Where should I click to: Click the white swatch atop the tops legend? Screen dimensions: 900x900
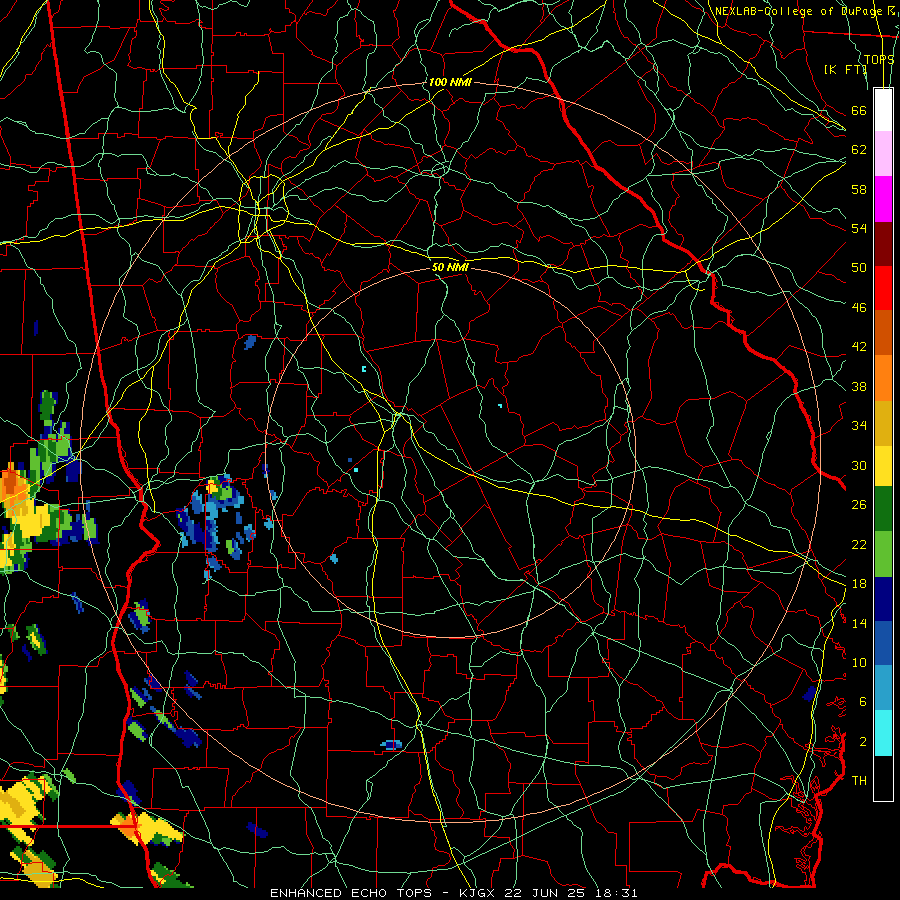click(883, 110)
